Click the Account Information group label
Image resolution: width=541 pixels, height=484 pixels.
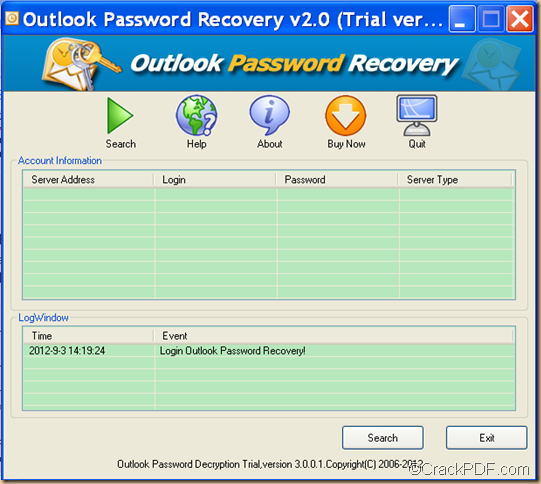coord(60,161)
